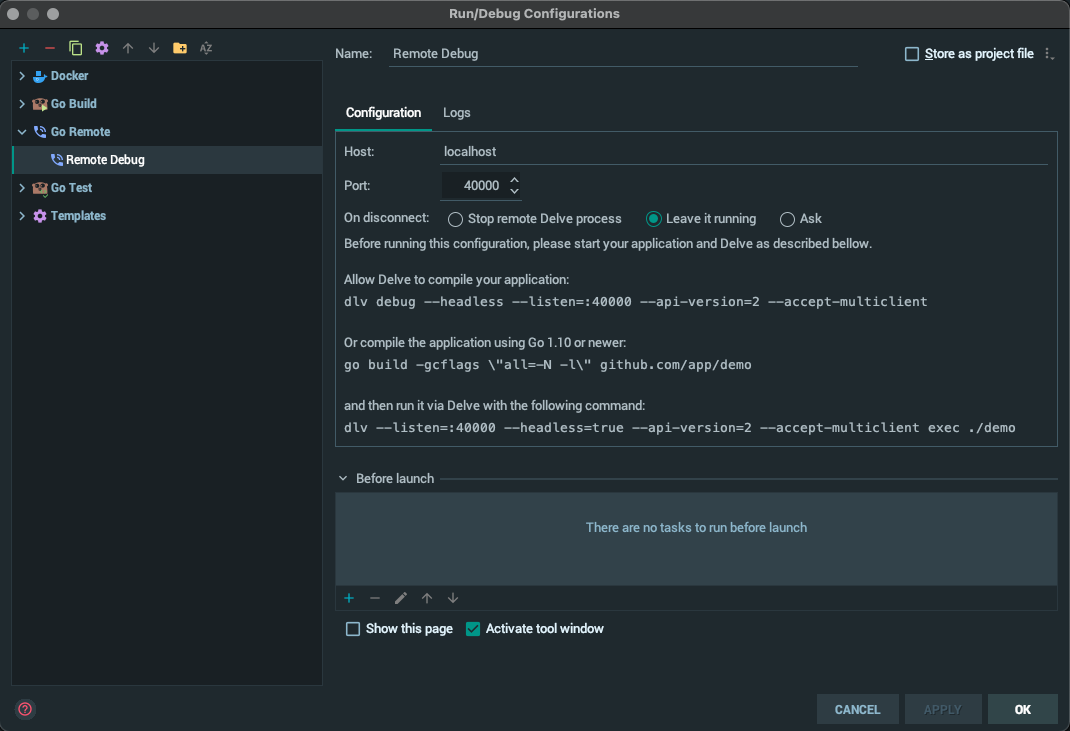Screen dimensions: 1070x731
Task: Select Stop remote Delve process option
Action: [455, 219]
